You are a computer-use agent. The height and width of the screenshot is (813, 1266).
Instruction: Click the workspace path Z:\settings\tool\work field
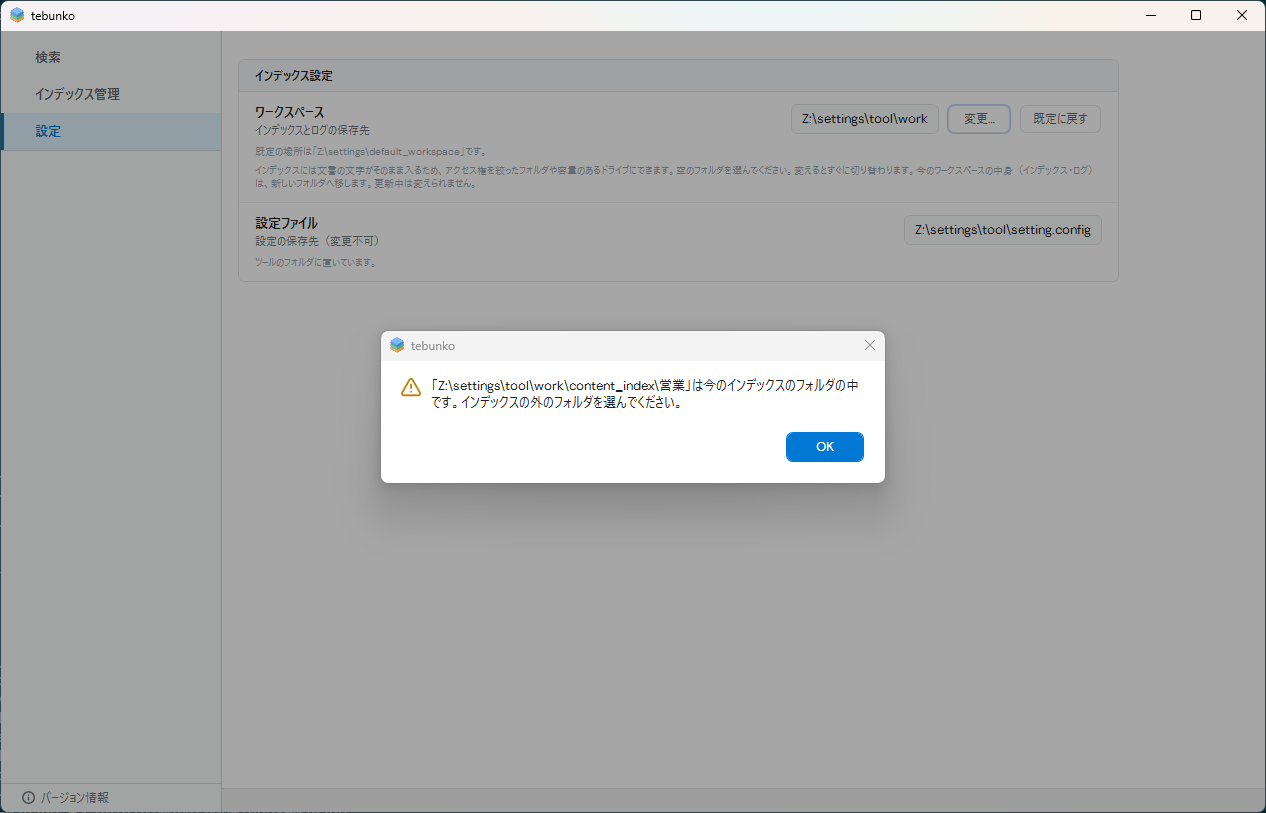pos(865,119)
